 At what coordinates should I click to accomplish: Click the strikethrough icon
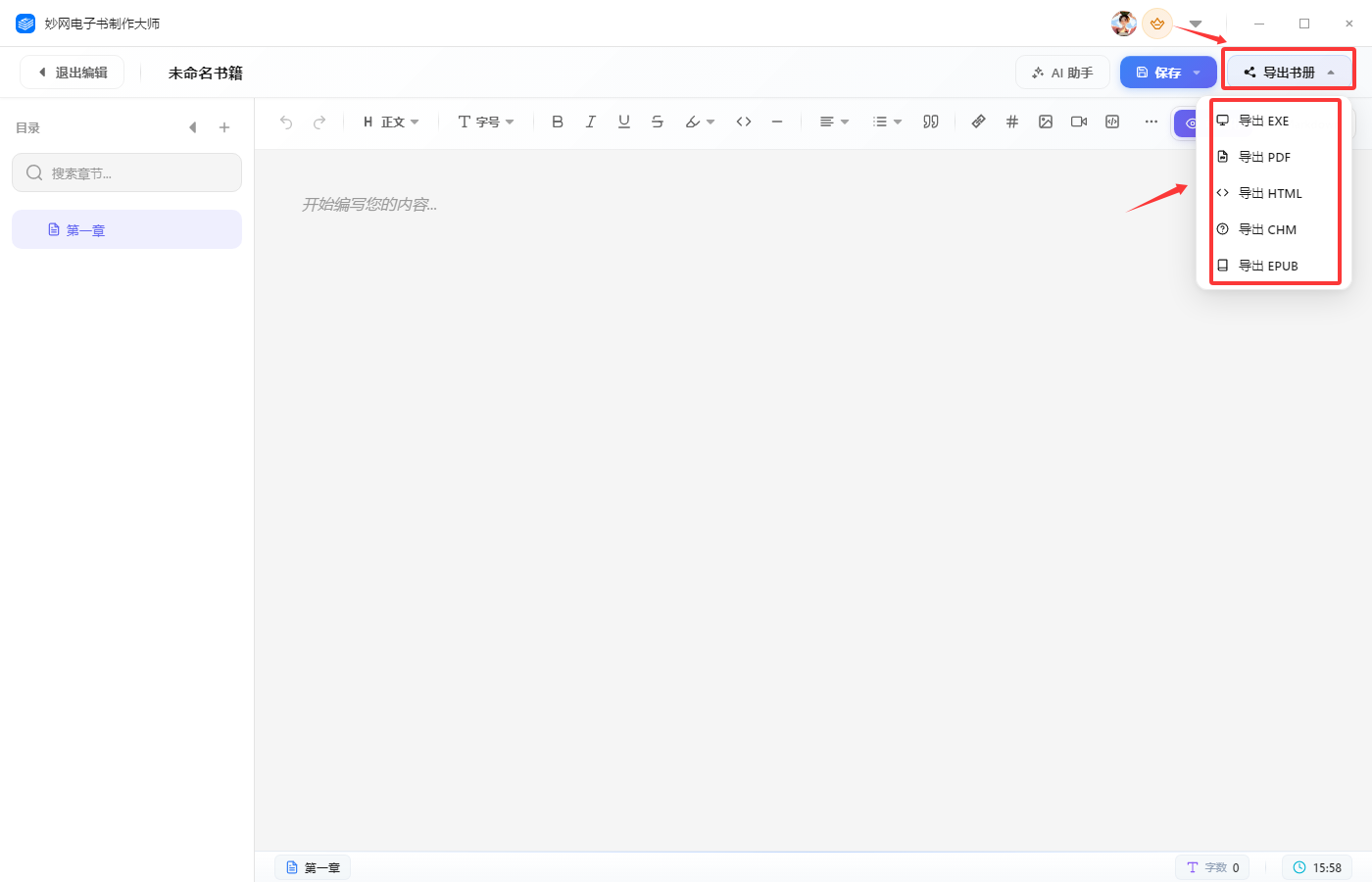coord(658,122)
